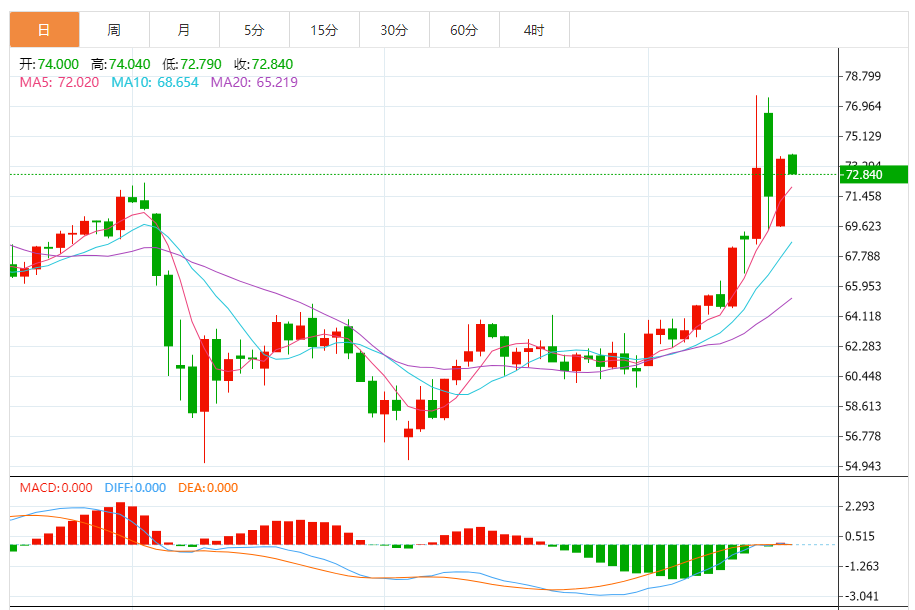Click the MA10: 68.654 indicator label

pyautogui.click(x=155, y=82)
